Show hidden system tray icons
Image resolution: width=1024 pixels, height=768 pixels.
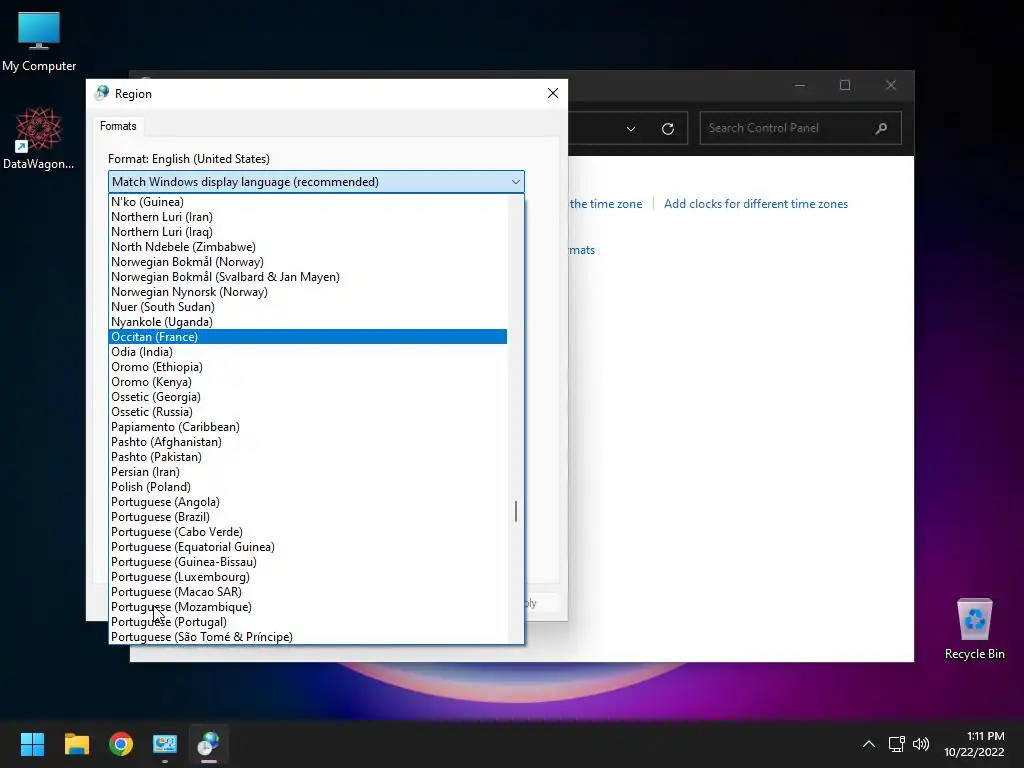pyautogui.click(x=869, y=744)
